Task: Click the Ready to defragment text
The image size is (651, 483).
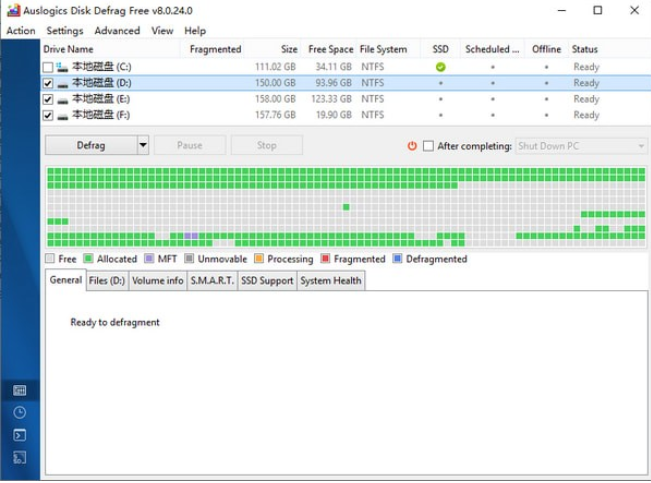Action: click(x=115, y=322)
